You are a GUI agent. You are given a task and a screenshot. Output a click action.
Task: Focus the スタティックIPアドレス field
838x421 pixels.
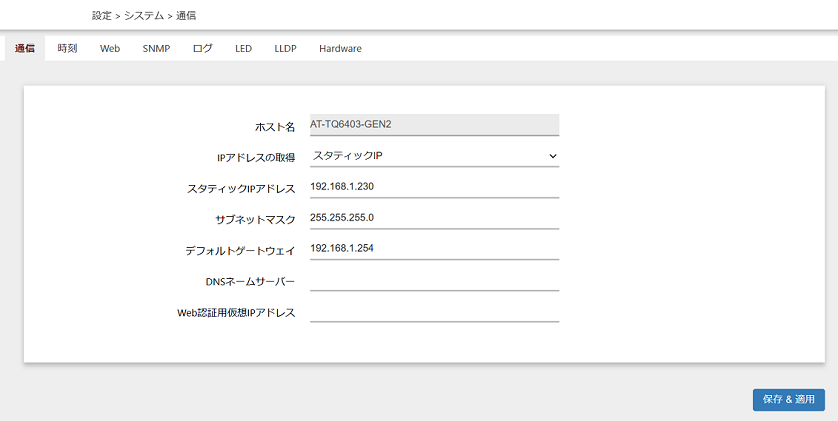pyautogui.click(x=434, y=187)
